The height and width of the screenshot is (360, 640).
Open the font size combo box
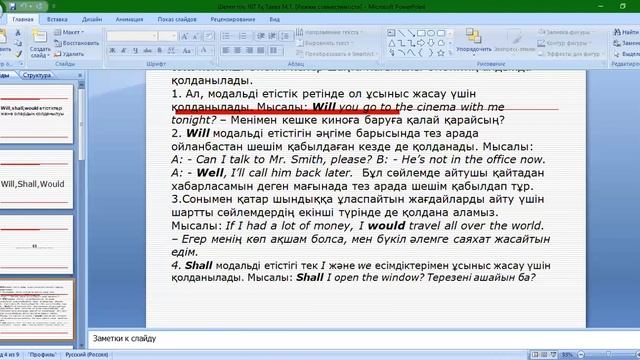pos(168,36)
